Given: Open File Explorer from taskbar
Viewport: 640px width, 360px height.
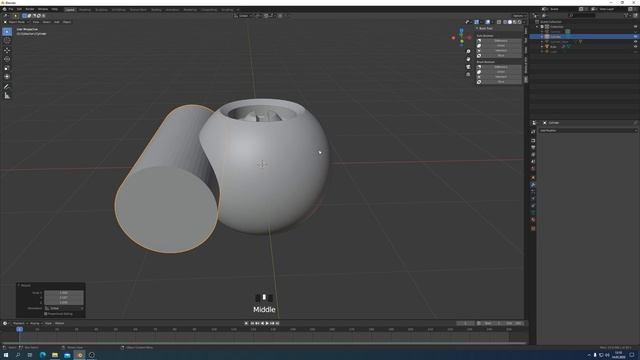Looking at the screenshot, I should (55, 355).
